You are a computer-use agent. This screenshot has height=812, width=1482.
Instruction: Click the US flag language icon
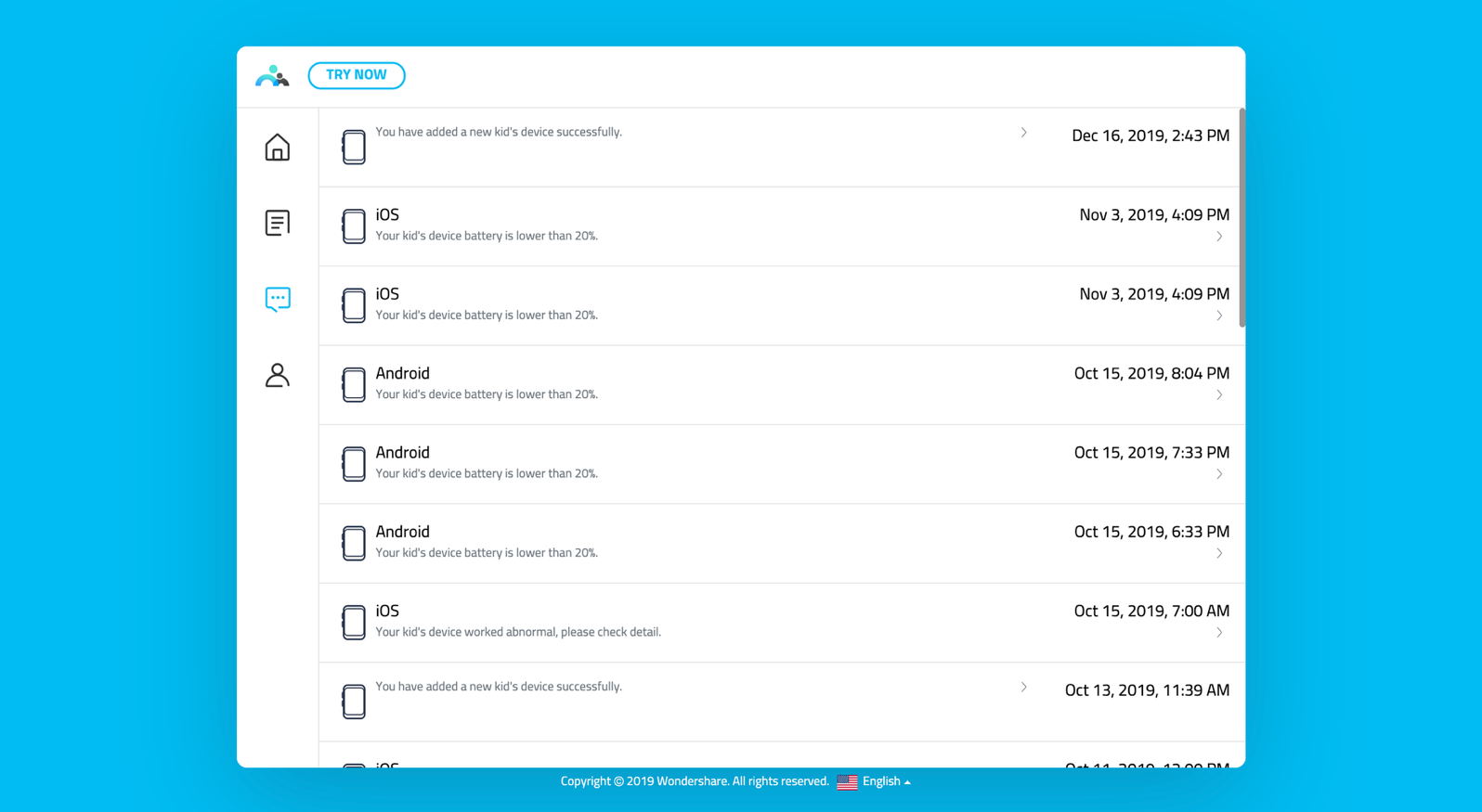[x=847, y=782]
